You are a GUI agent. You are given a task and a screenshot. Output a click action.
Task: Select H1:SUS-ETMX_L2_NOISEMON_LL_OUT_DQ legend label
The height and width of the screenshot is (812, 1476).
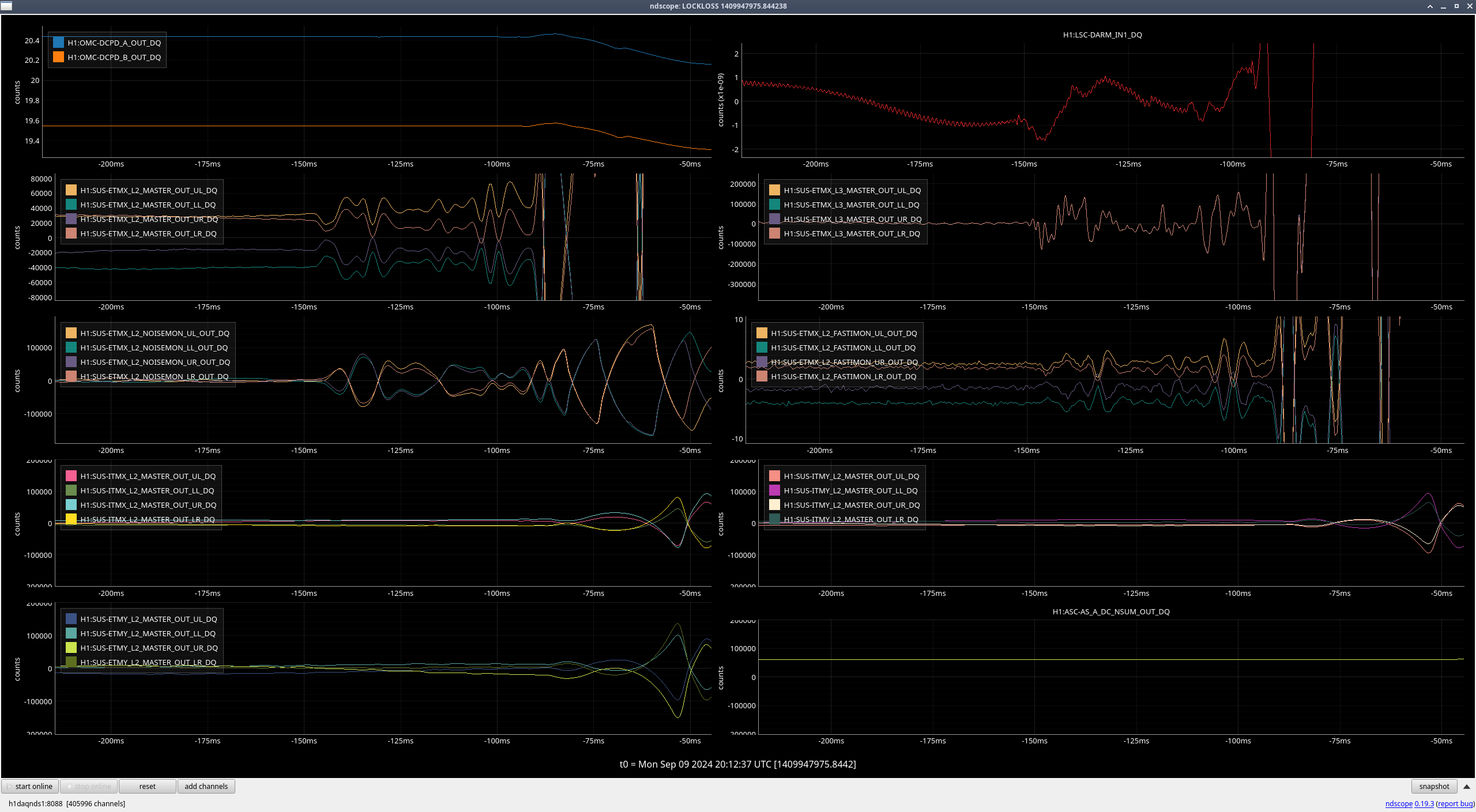coord(154,348)
